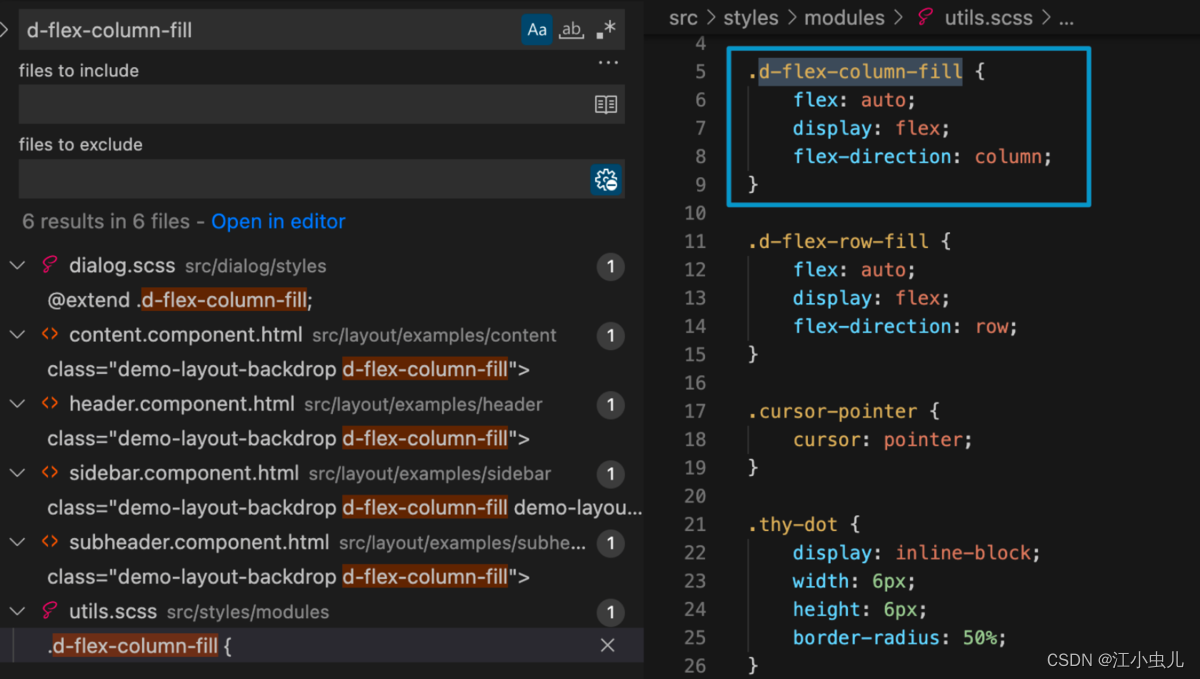Open dialog.scss file result
The width and height of the screenshot is (1200, 679).
[122, 266]
